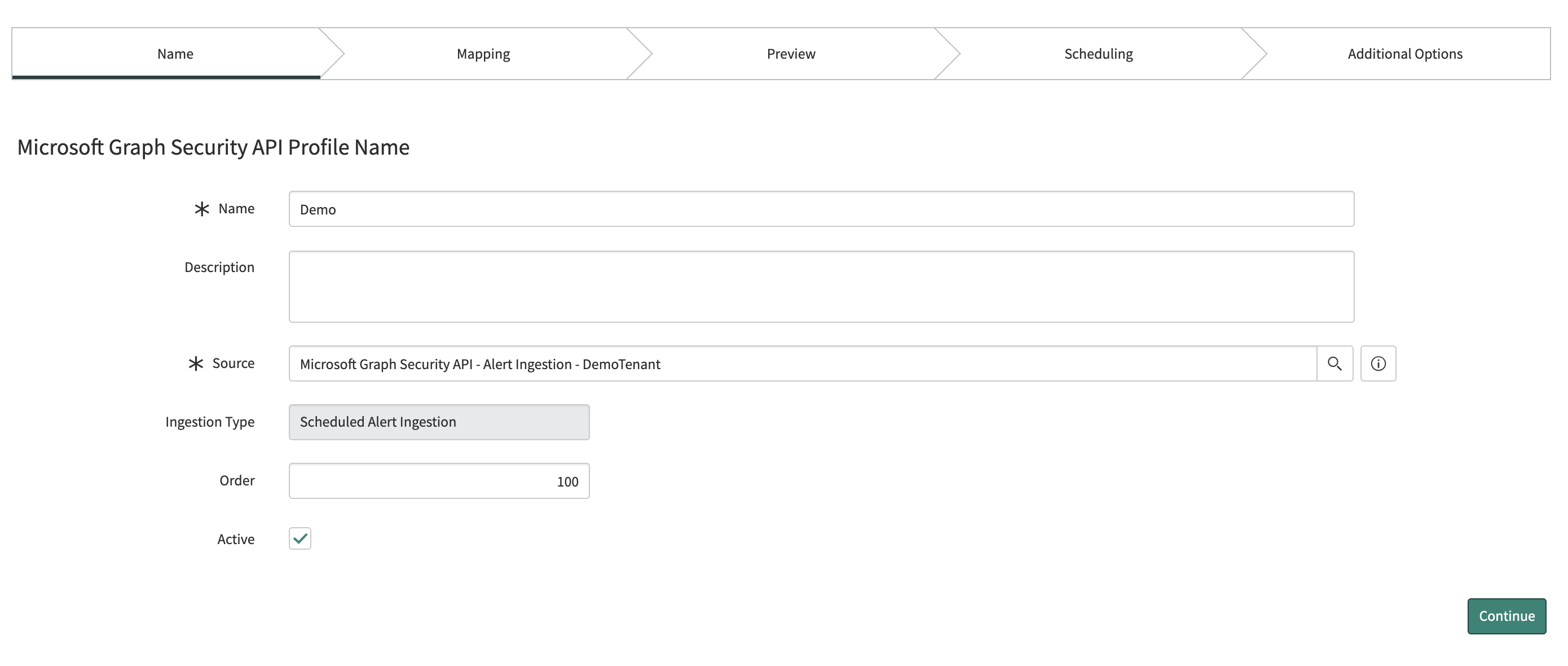Image resolution: width=1568 pixels, height=666 pixels.
Task: Click the Source field label
Action: (233, 363)
